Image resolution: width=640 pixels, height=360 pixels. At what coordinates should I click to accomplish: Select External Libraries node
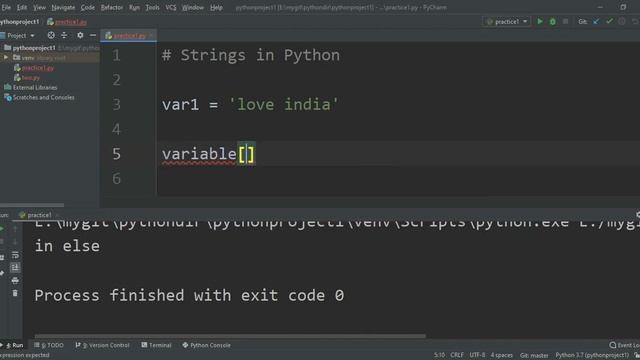point(35,87)
